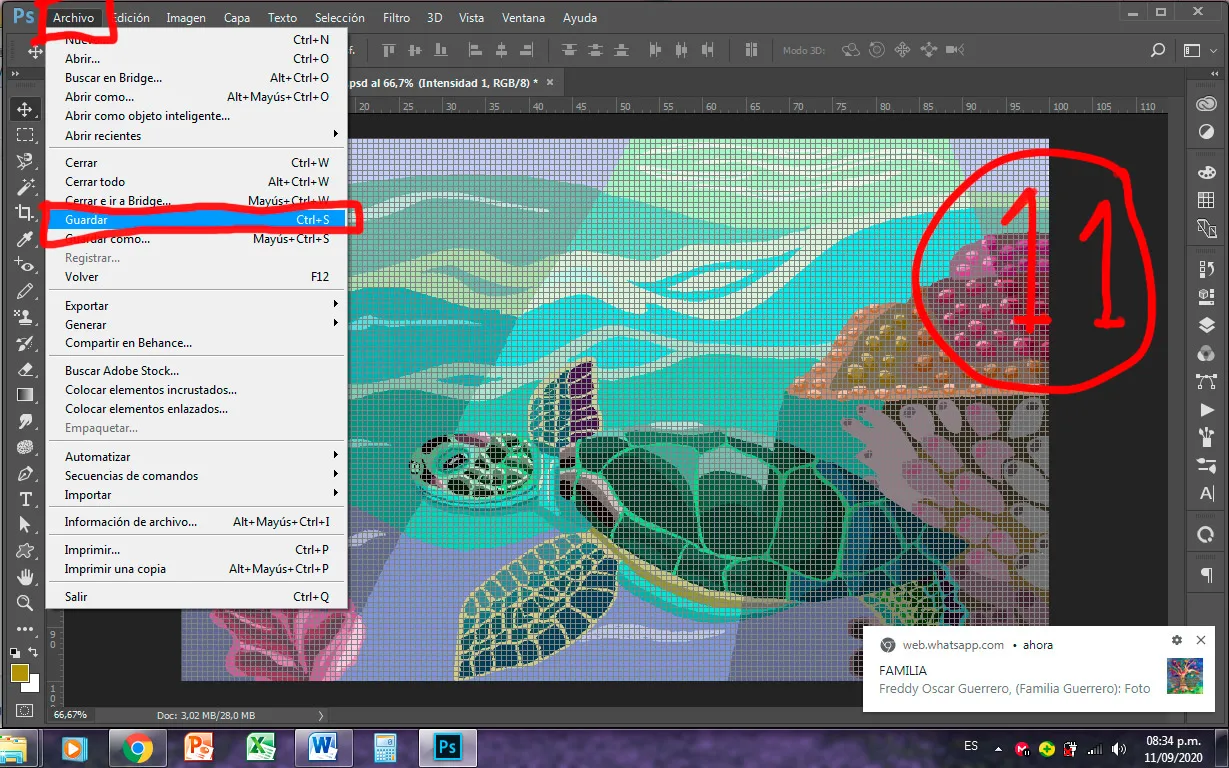The height and width of the screenshot is (768, 1229).
Task: Open the Filtro menu
Action: pos(396,18)
